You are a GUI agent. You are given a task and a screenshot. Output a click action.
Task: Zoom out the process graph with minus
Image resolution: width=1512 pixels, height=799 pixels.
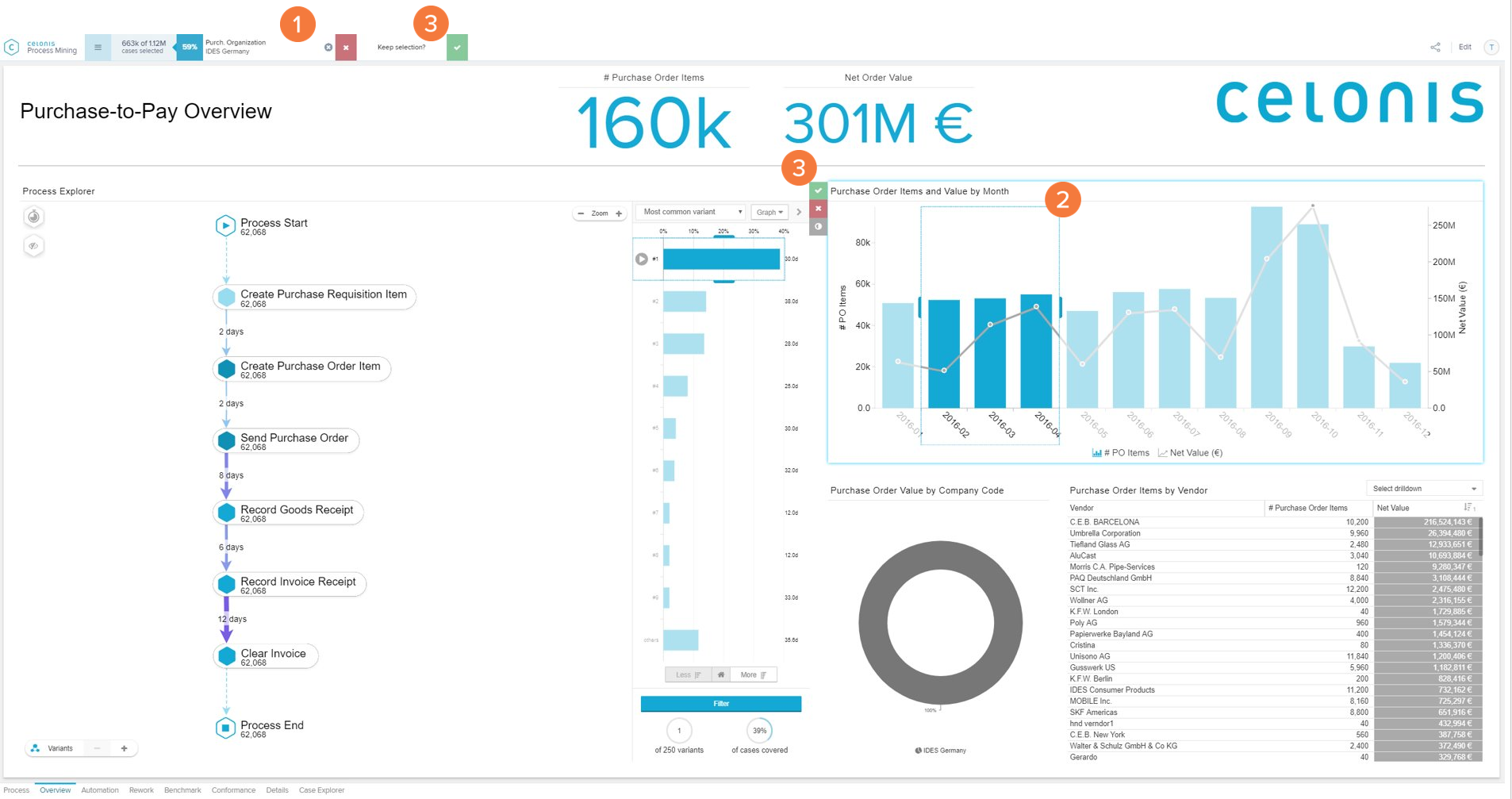pos(581,213)
